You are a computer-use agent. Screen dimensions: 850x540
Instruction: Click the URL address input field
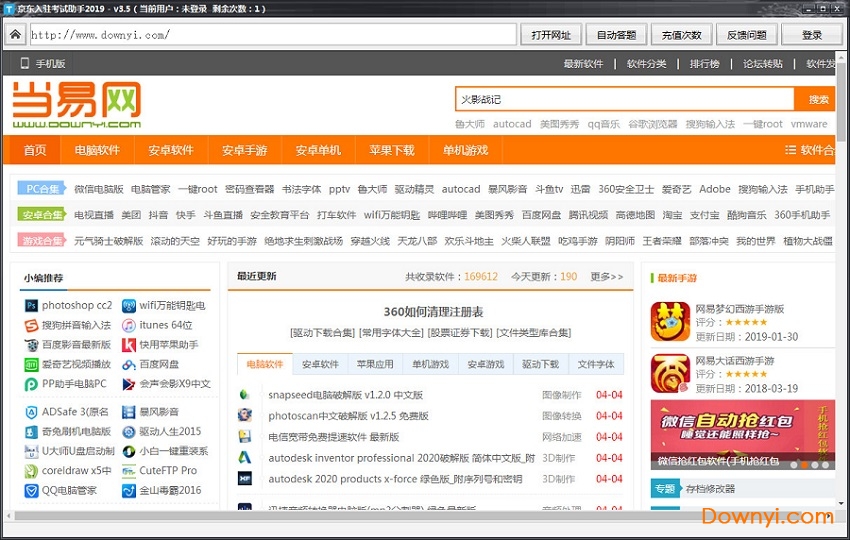tap(270, 35)
